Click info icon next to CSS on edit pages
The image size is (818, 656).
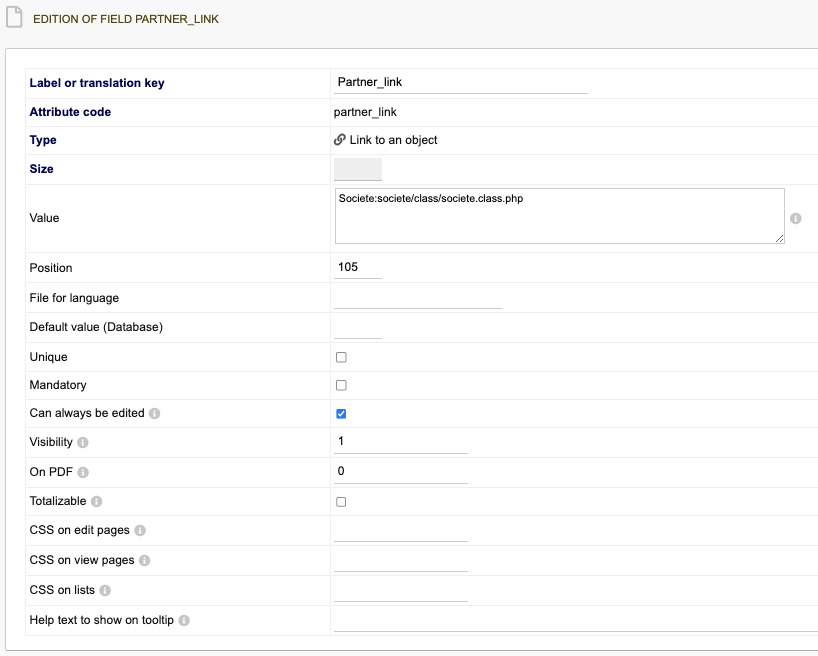point(140,530)
